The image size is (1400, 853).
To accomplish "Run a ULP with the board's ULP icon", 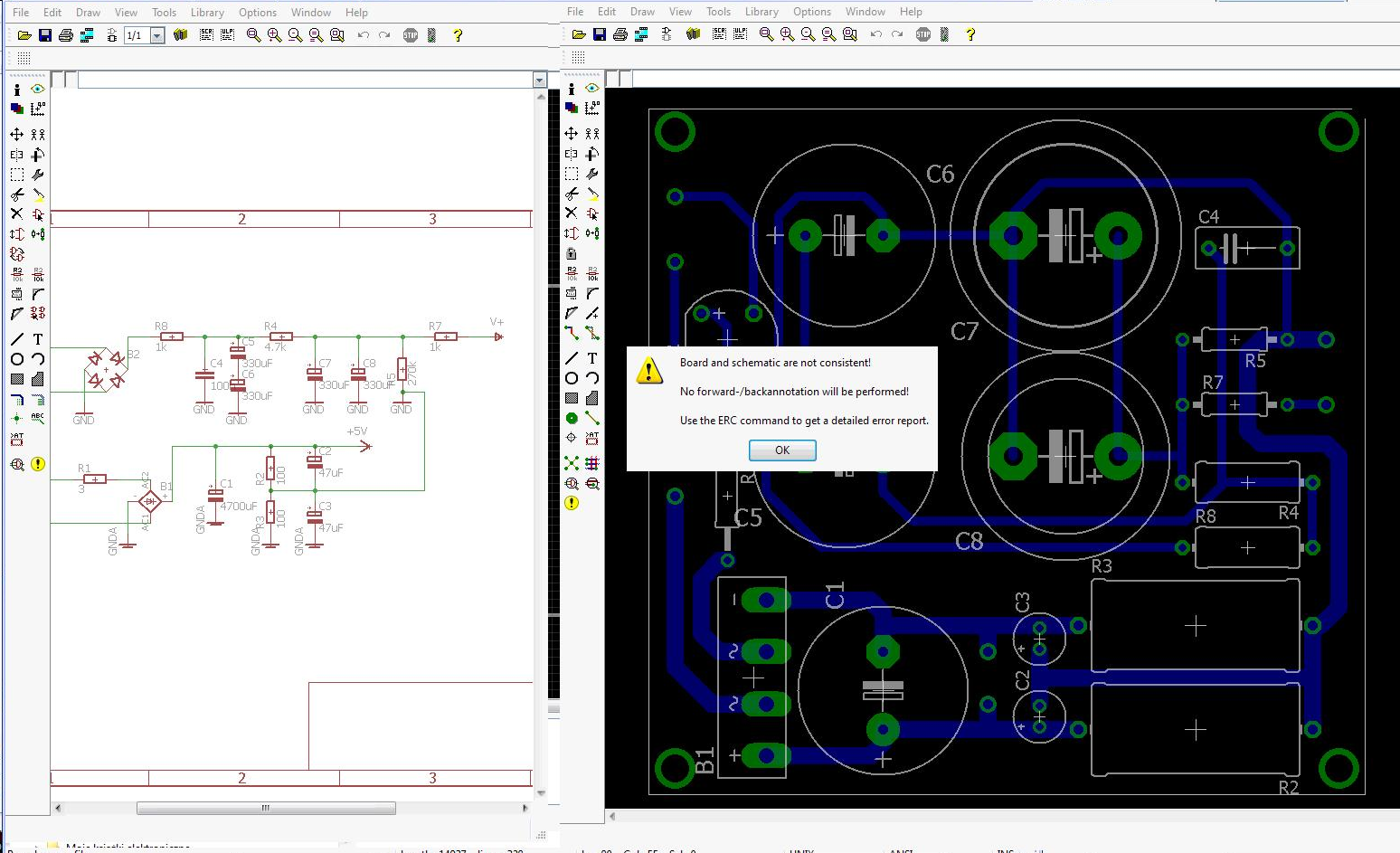I will click(x=740, y=34).
